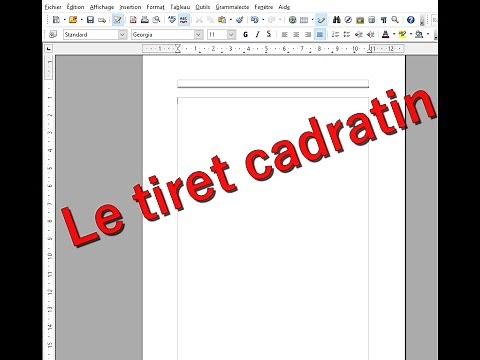Open the Tableau menu

pos(180,7)
